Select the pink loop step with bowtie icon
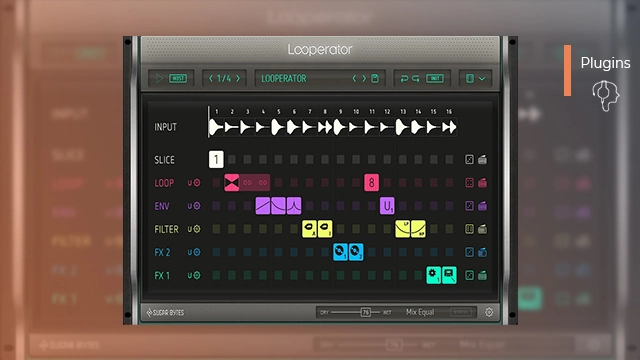Viewport: 640px width, 360px height. tap(232, 182)
